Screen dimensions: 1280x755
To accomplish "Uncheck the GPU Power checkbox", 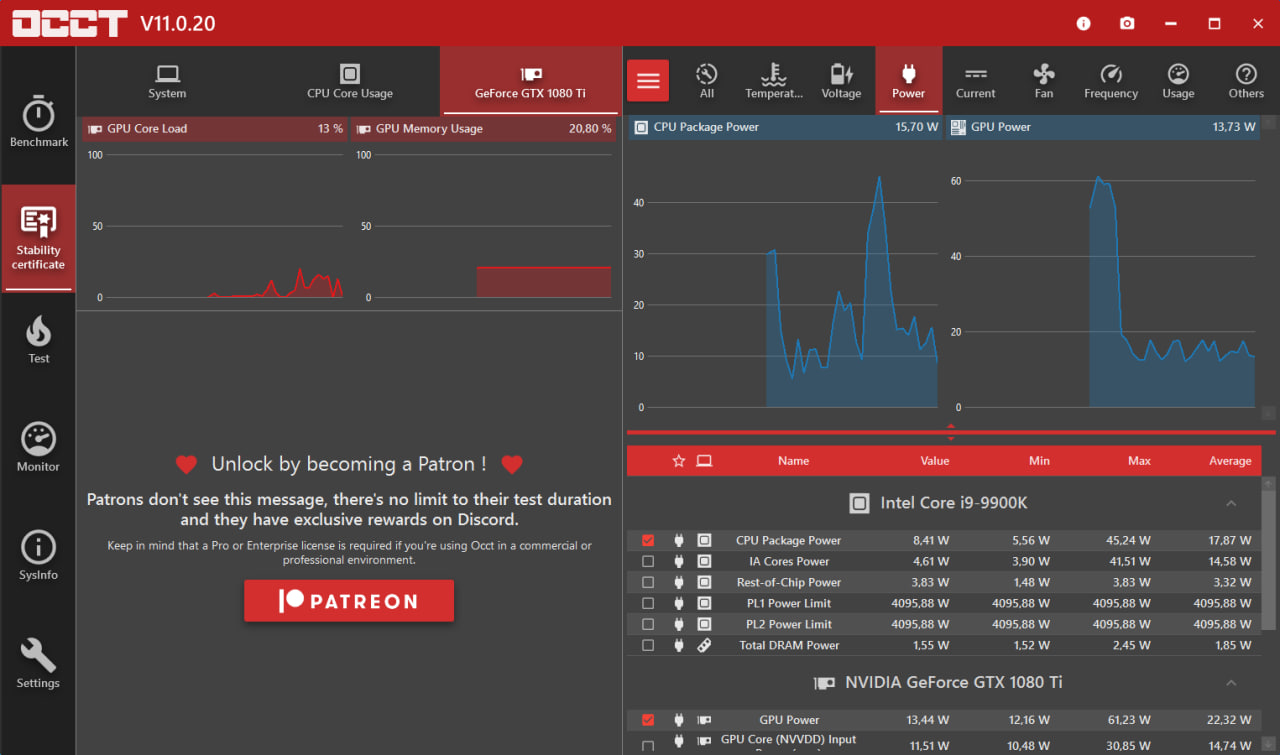I will 648,720.
